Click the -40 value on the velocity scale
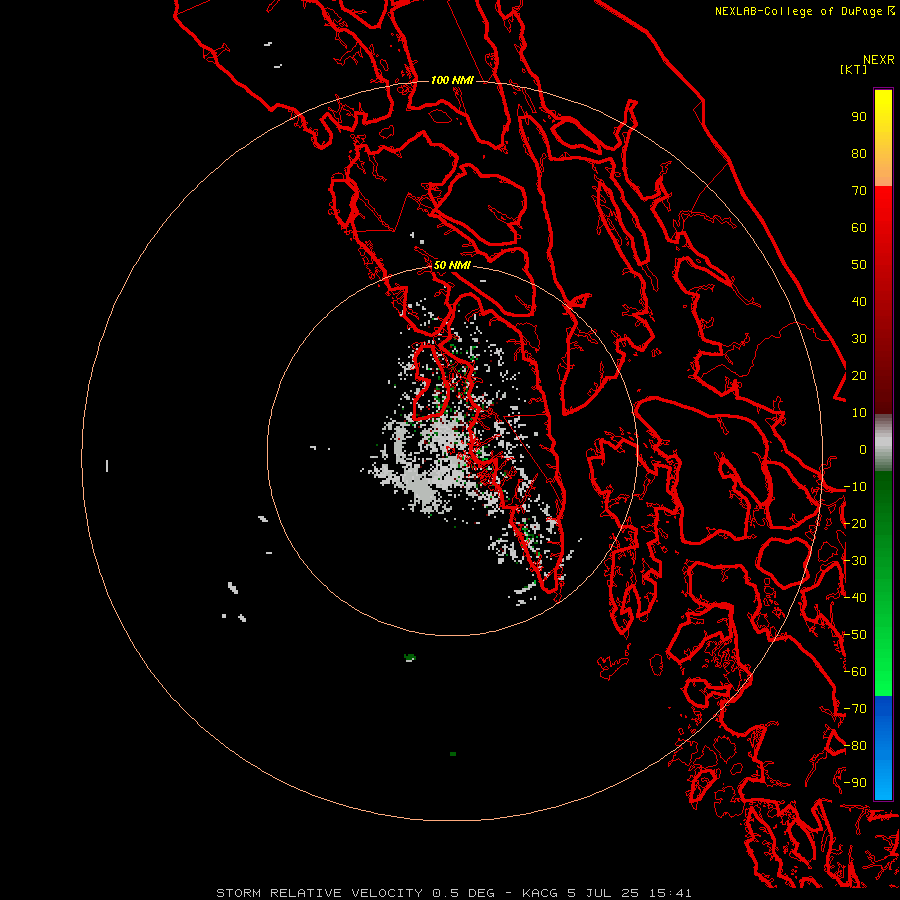The height and width of the screenshot is (900, 900). coord(855,598)
